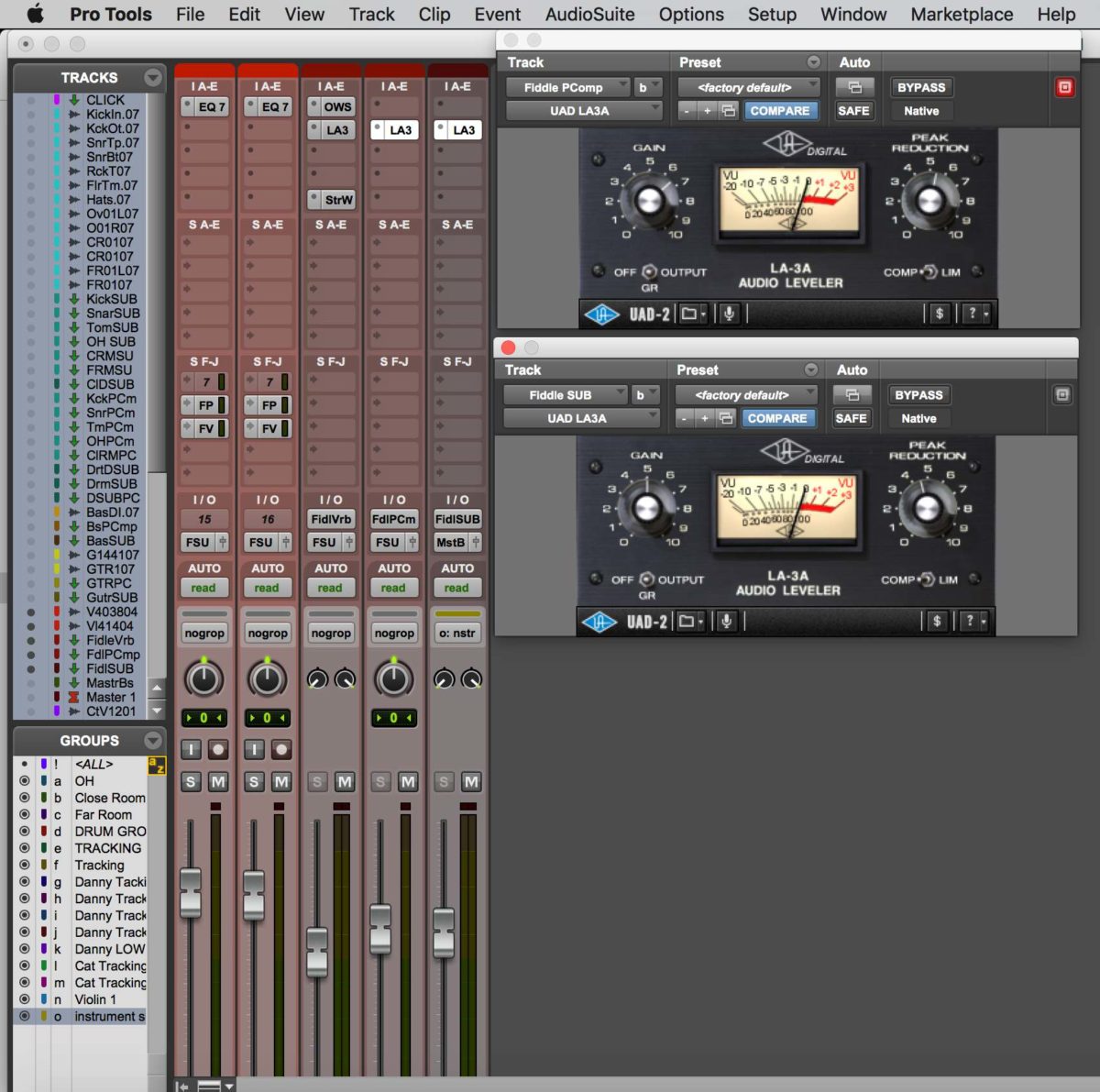Enable input monitoring on the channel with input 16
The width and height of the screenshot is (1100, 1092).
[x=254, y=749]
